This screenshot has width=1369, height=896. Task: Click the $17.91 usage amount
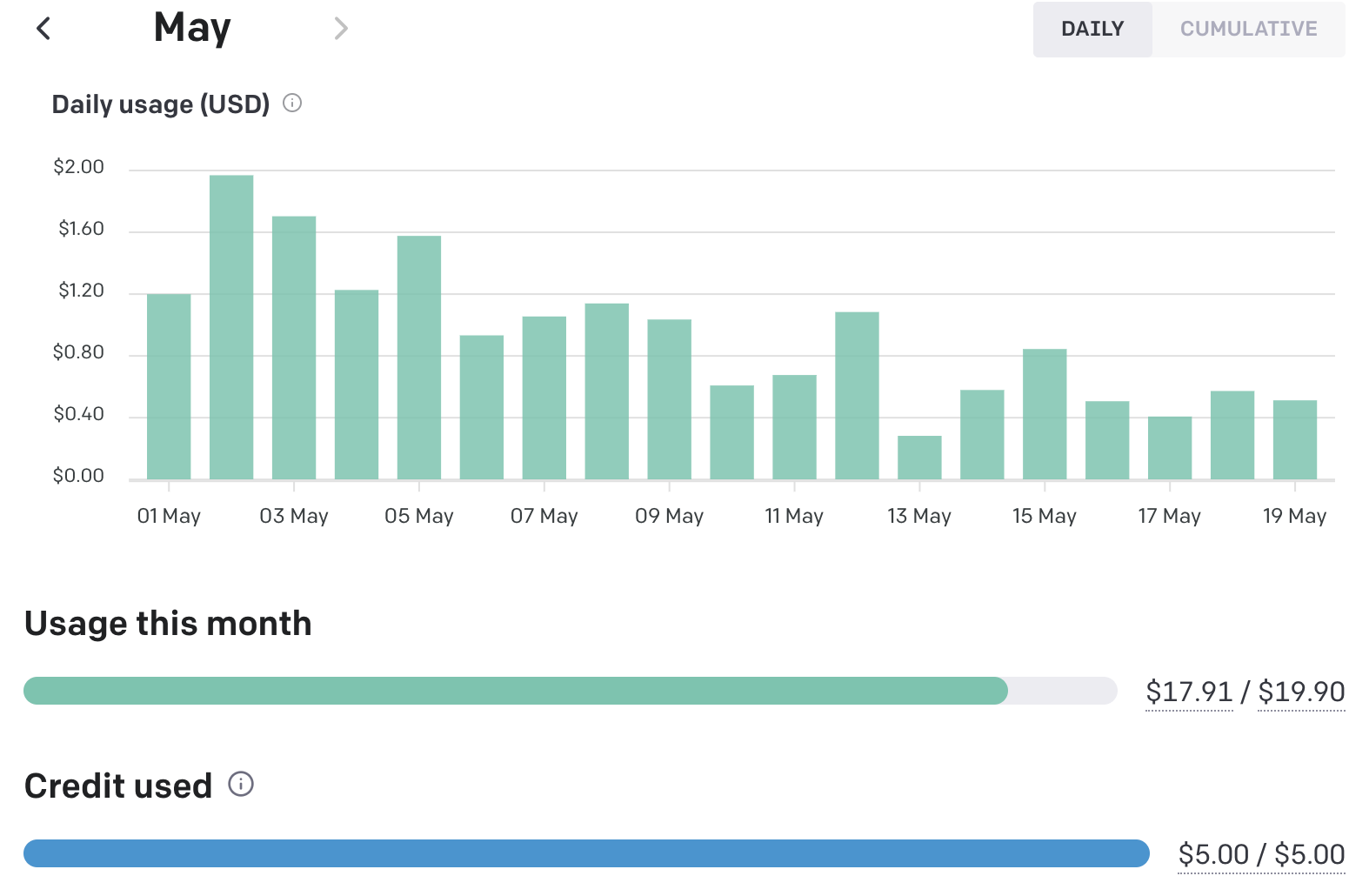(1189, 692)
